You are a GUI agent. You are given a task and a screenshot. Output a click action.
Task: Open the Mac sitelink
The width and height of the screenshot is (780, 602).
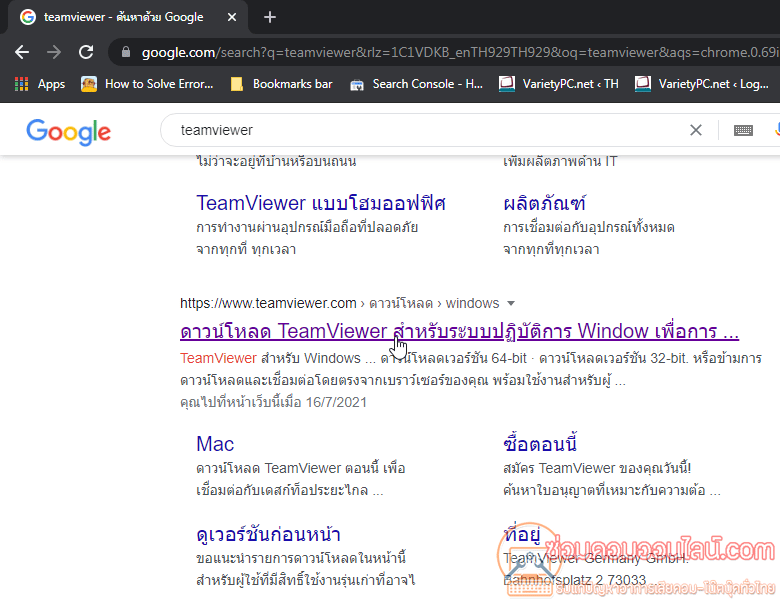[215, 444]
